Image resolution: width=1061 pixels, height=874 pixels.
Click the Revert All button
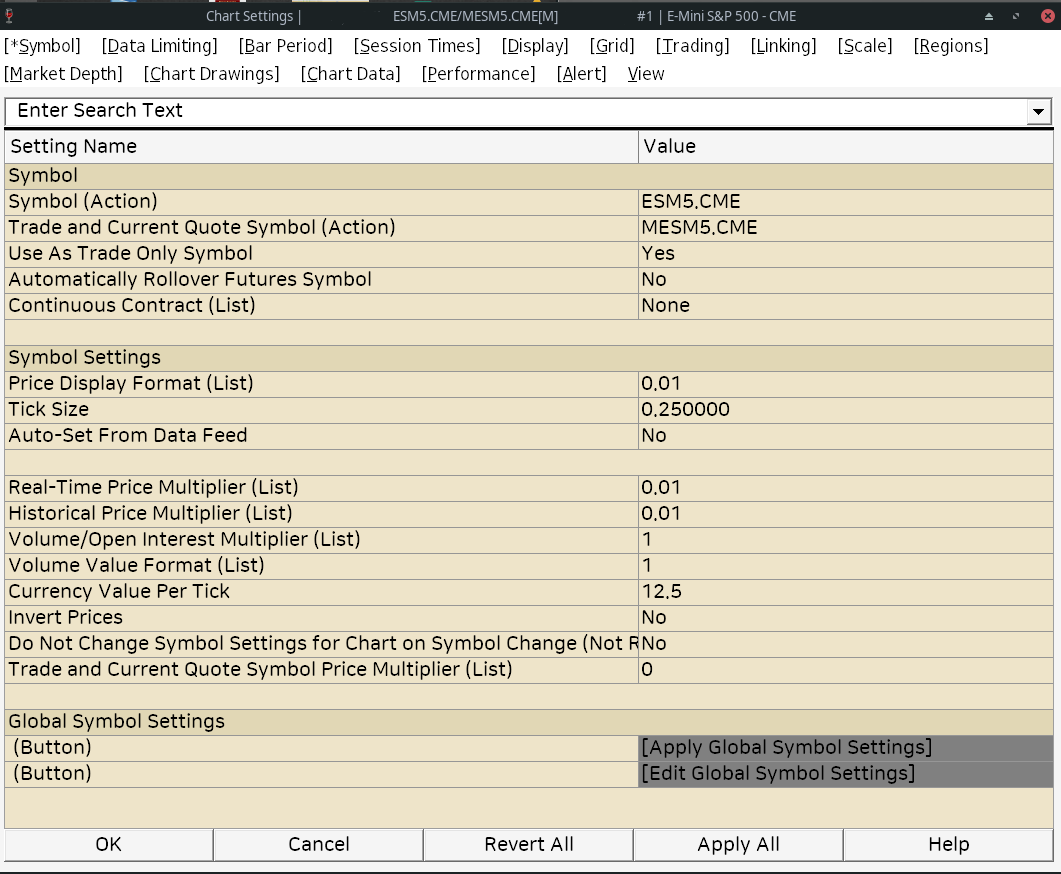click(x=528, y=845)
